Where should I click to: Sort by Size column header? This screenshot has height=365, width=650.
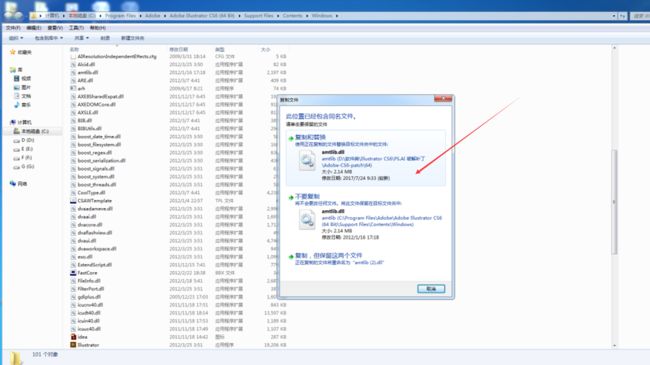pos(265,49)
